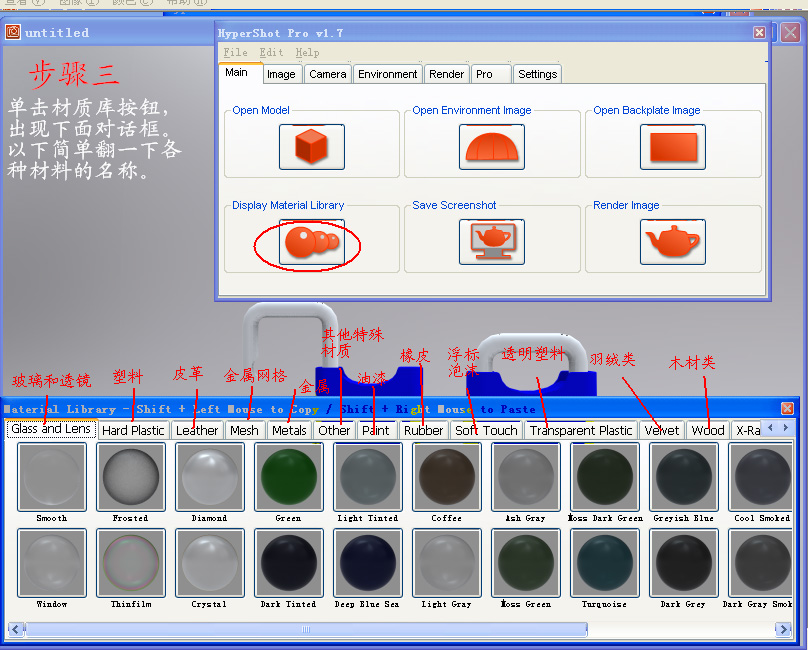Screen dimensions: 808x650
Task: Open the File menu
Action: tap(235, 52)
